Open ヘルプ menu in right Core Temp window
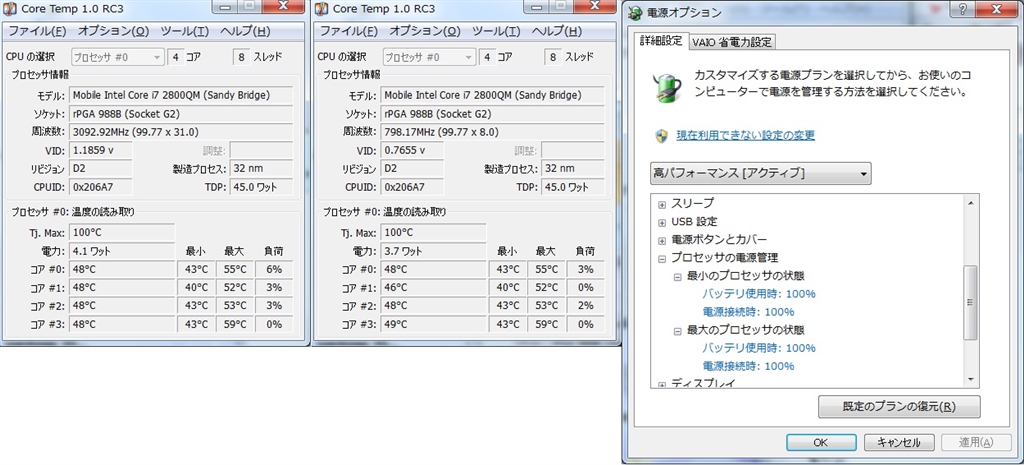The width and height of the screenshot is (1024, 465). pos(556,31)
